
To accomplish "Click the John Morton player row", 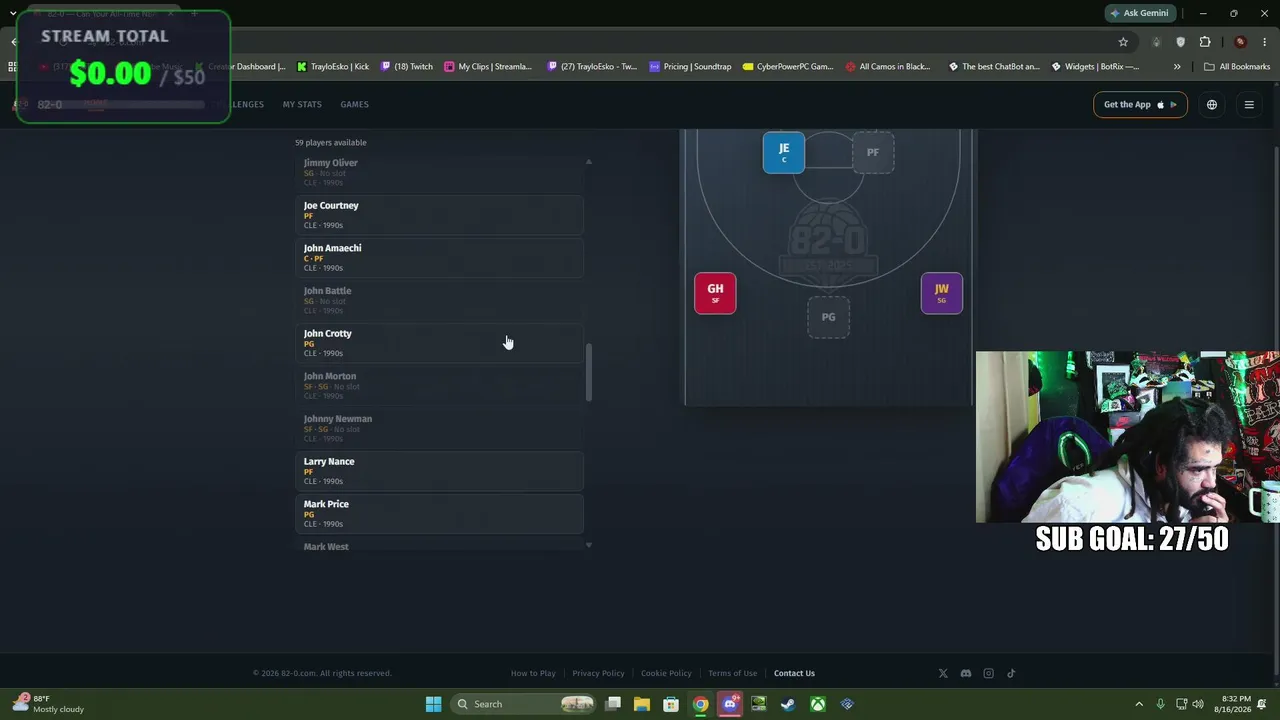I will [440, 386].
